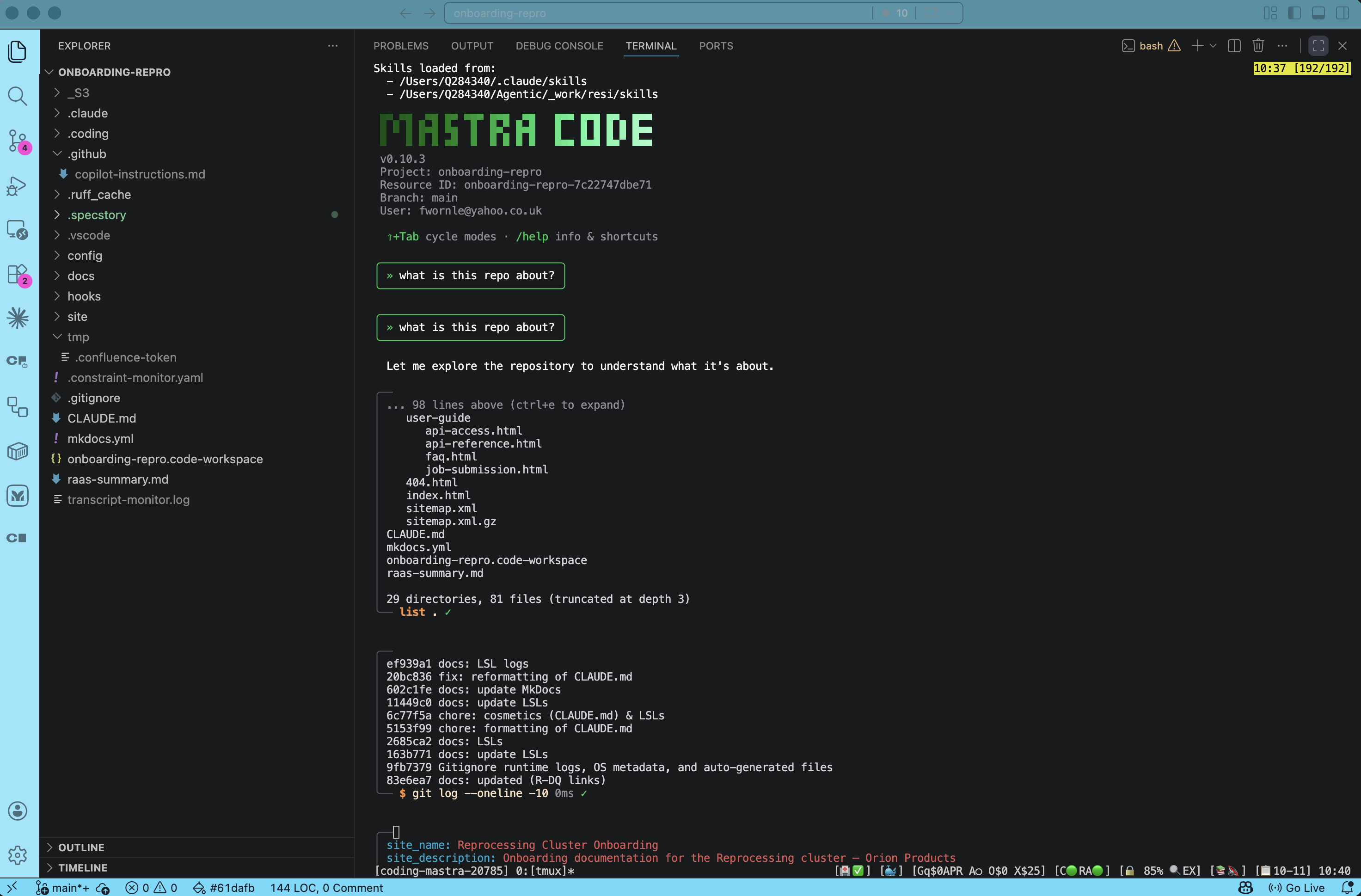Image resolution: width=1361 pixels, height=896 pixels.
Task: Open the Manage gear icon
Action: (x=18, y=855)
